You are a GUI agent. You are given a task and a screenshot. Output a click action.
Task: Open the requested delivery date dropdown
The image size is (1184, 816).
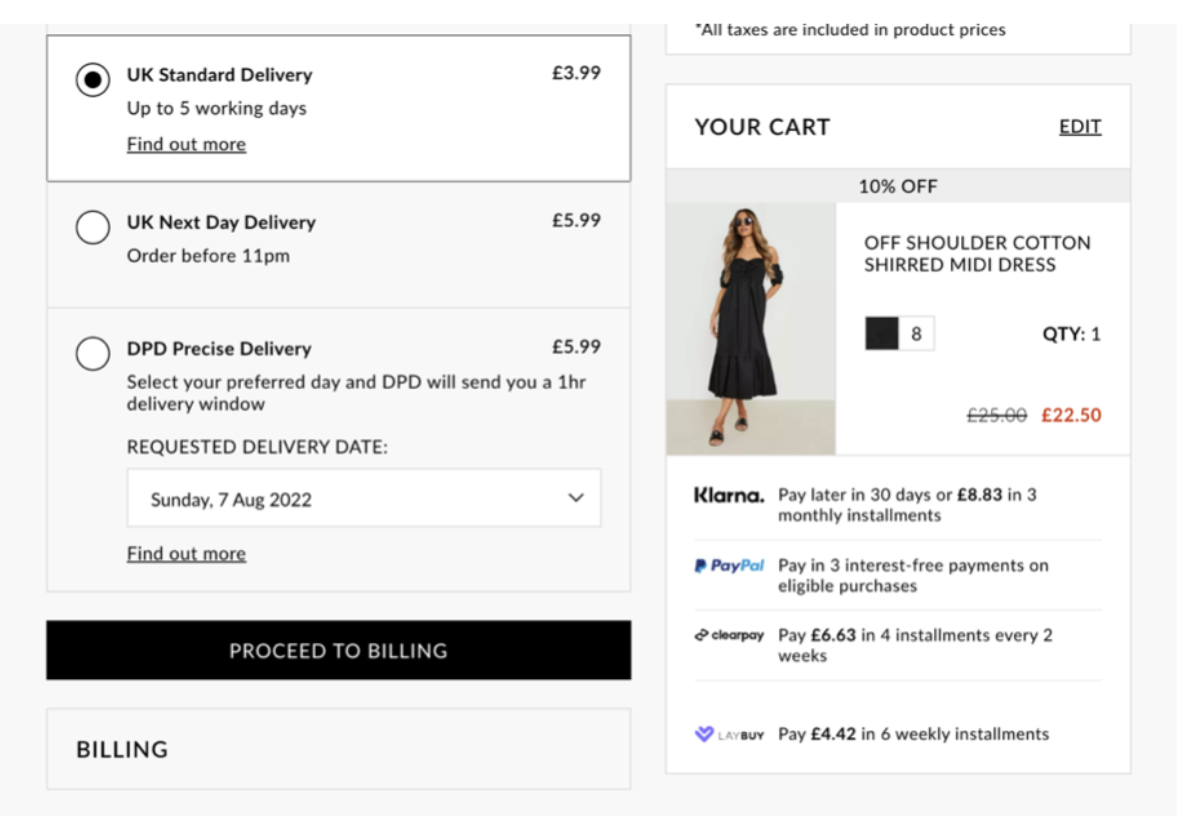click(x=364, y=498)
